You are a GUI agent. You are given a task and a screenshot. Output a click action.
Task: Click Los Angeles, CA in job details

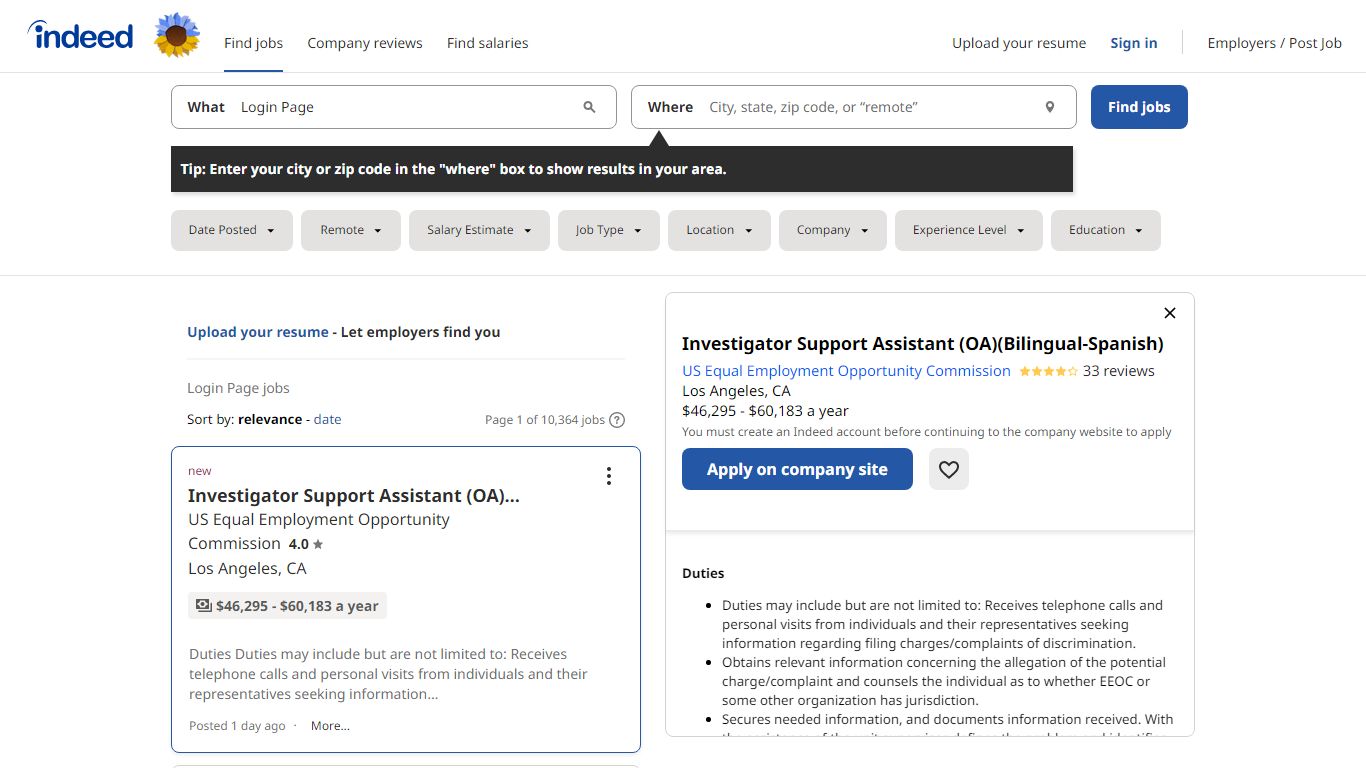(x=736, y=391)
